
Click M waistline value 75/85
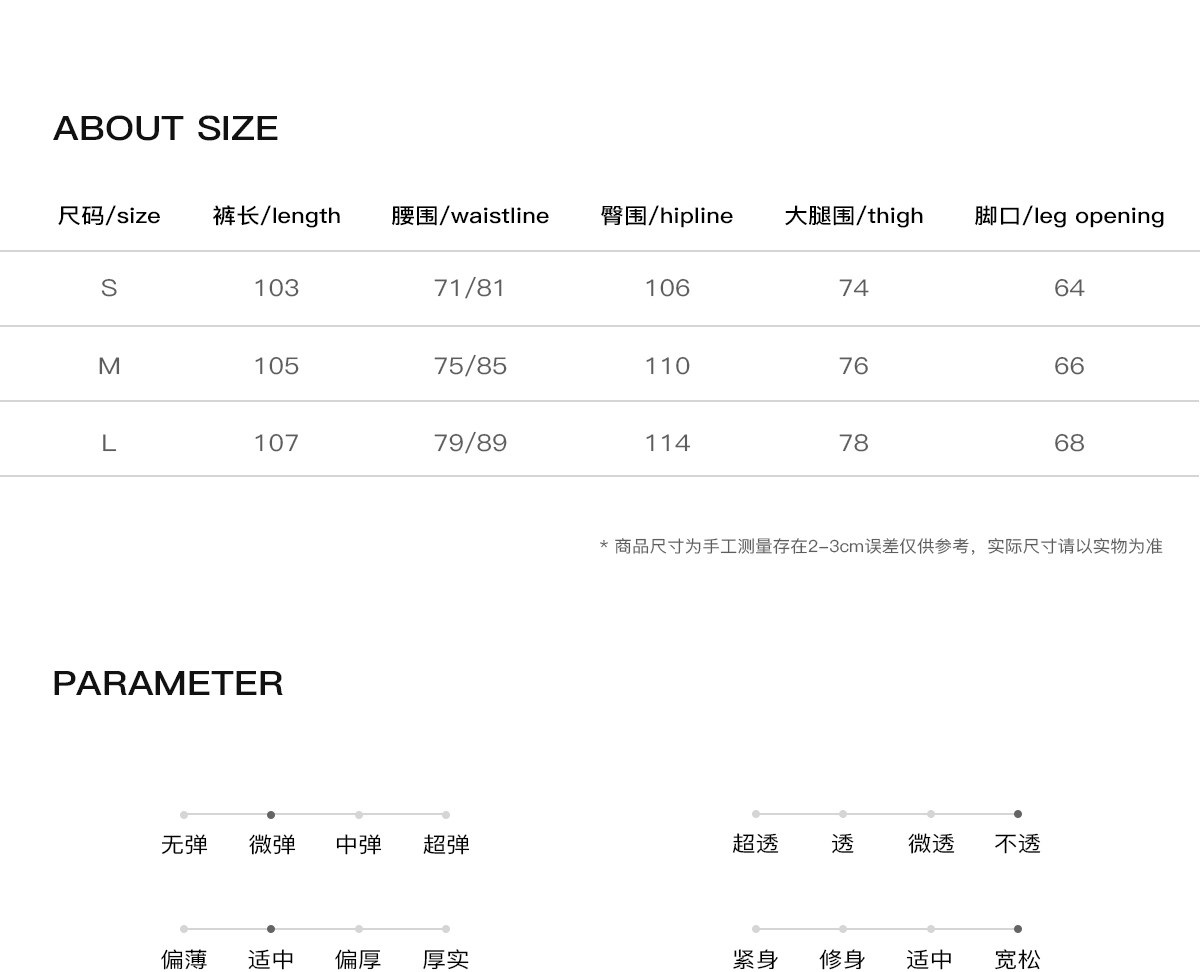470,366
